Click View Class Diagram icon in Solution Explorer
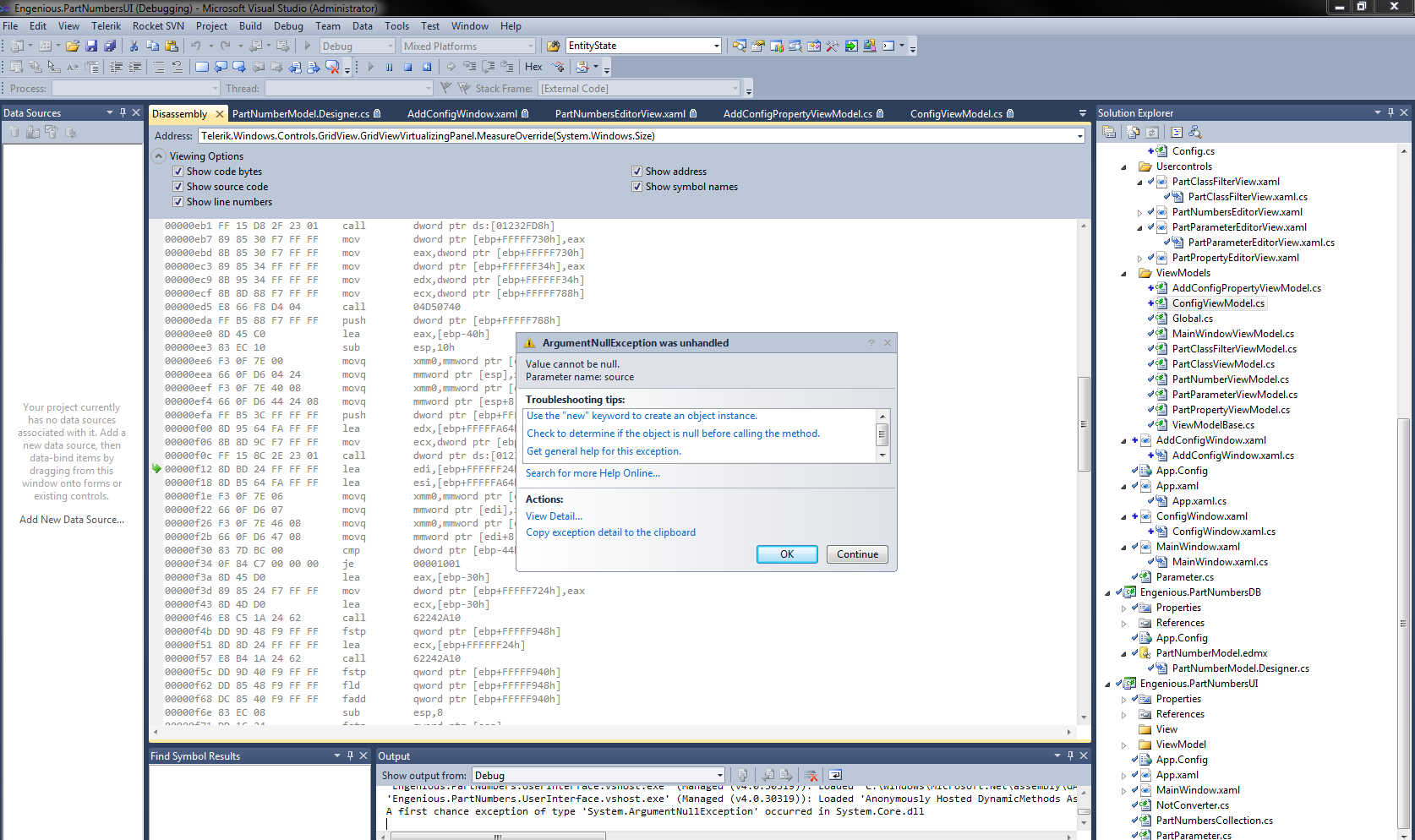The width and height of the screenshot is (1415, 840). click(1195, 132)
